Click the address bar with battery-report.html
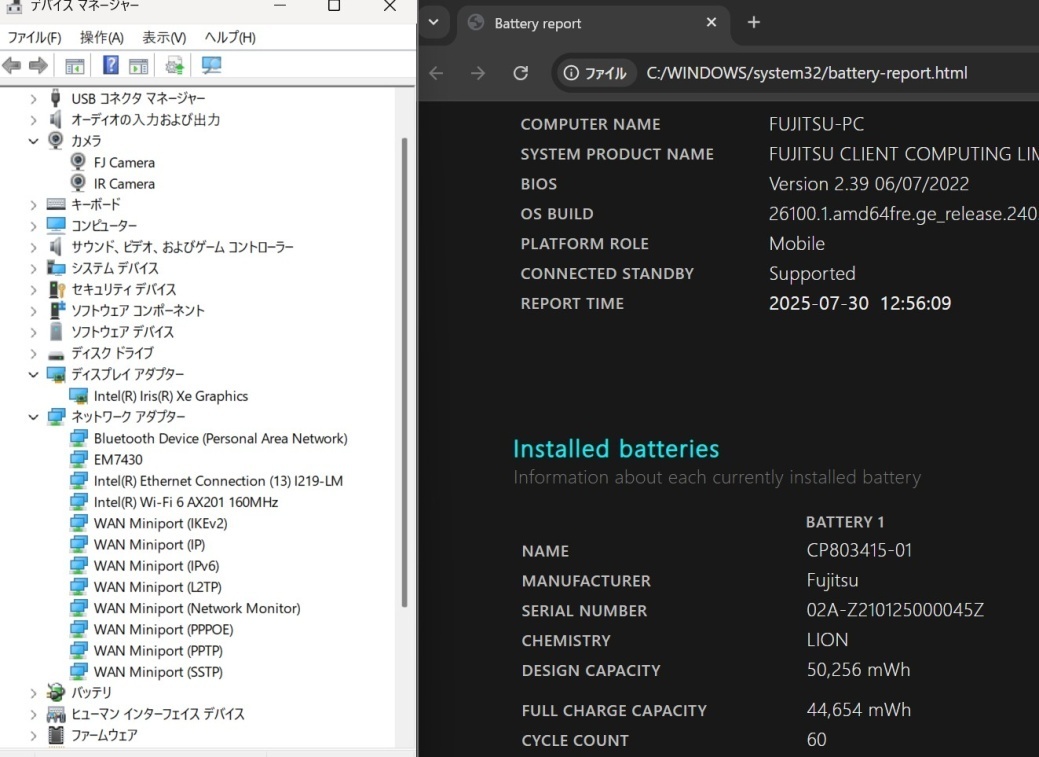This screenshot has height=757, width=1039. 806,73
